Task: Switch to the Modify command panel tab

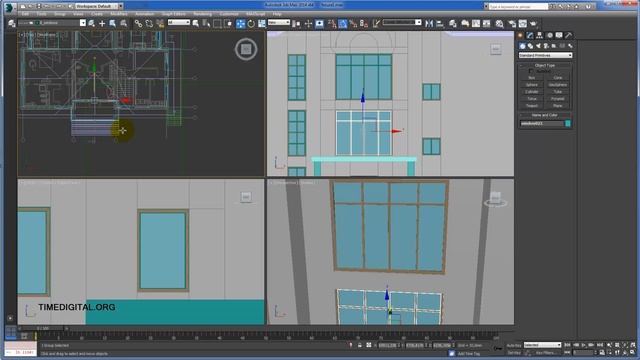Action: 530,35
